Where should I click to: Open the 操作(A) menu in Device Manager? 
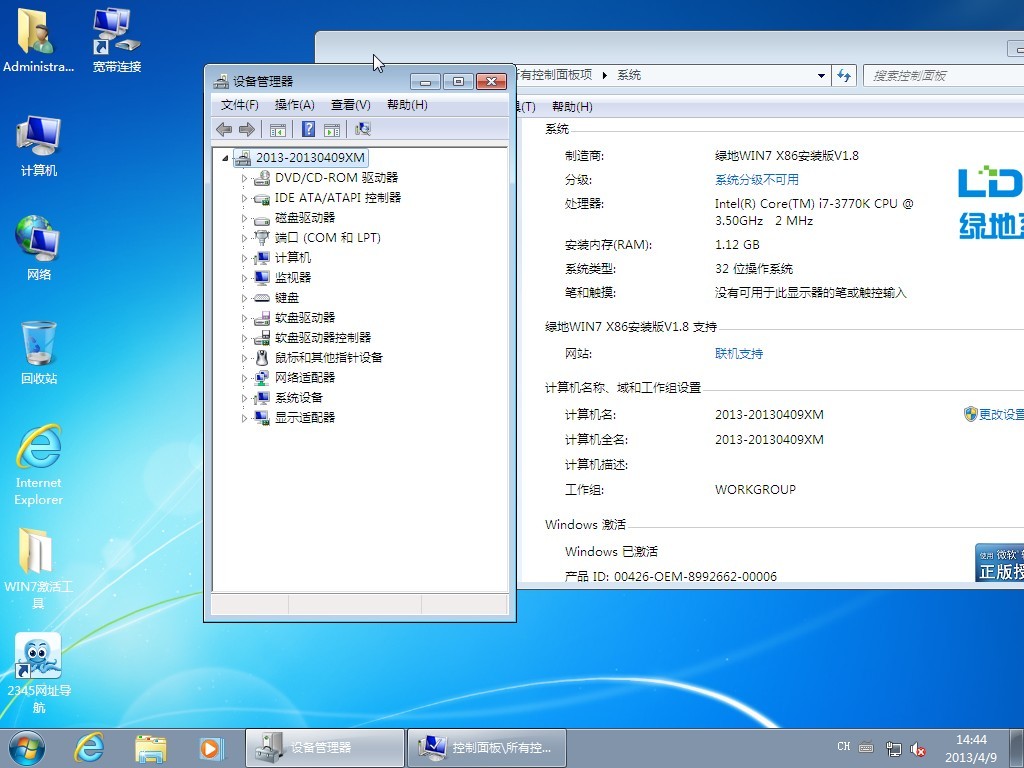[295, 105]
